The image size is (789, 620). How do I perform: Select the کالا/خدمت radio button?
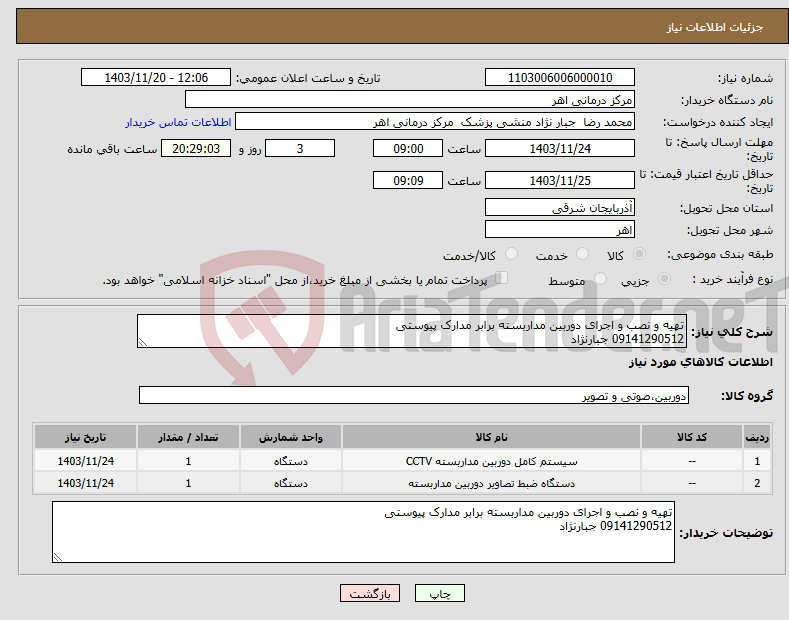point(511,254)
